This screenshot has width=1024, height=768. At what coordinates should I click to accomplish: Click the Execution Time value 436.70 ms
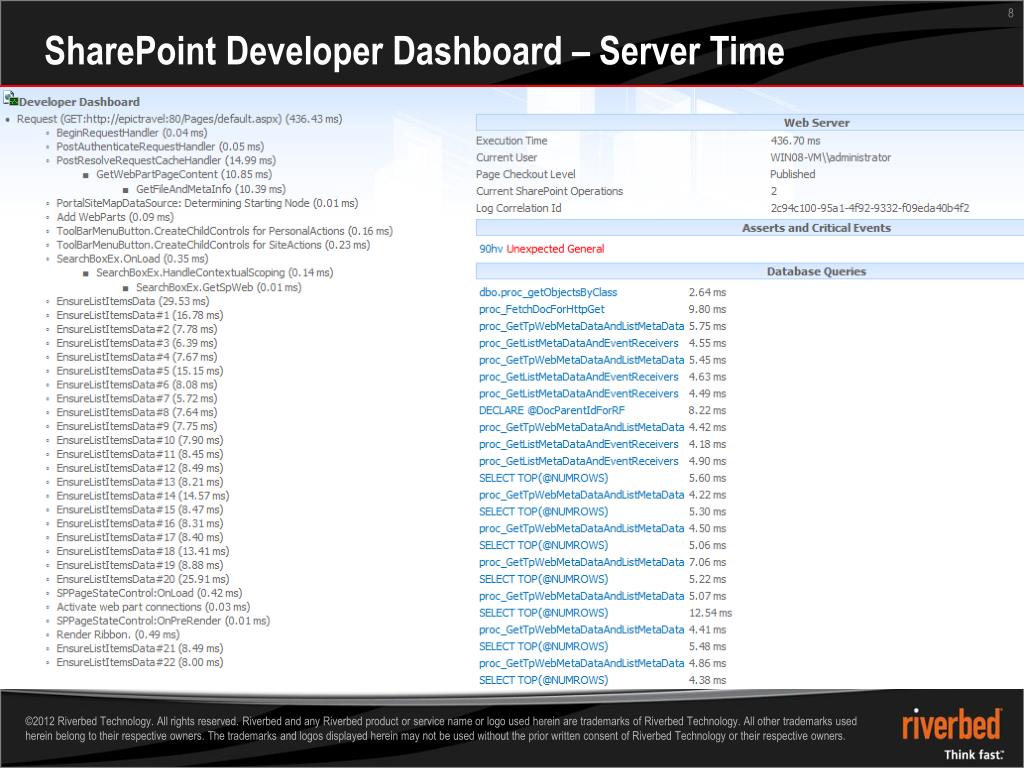(795, 140)
